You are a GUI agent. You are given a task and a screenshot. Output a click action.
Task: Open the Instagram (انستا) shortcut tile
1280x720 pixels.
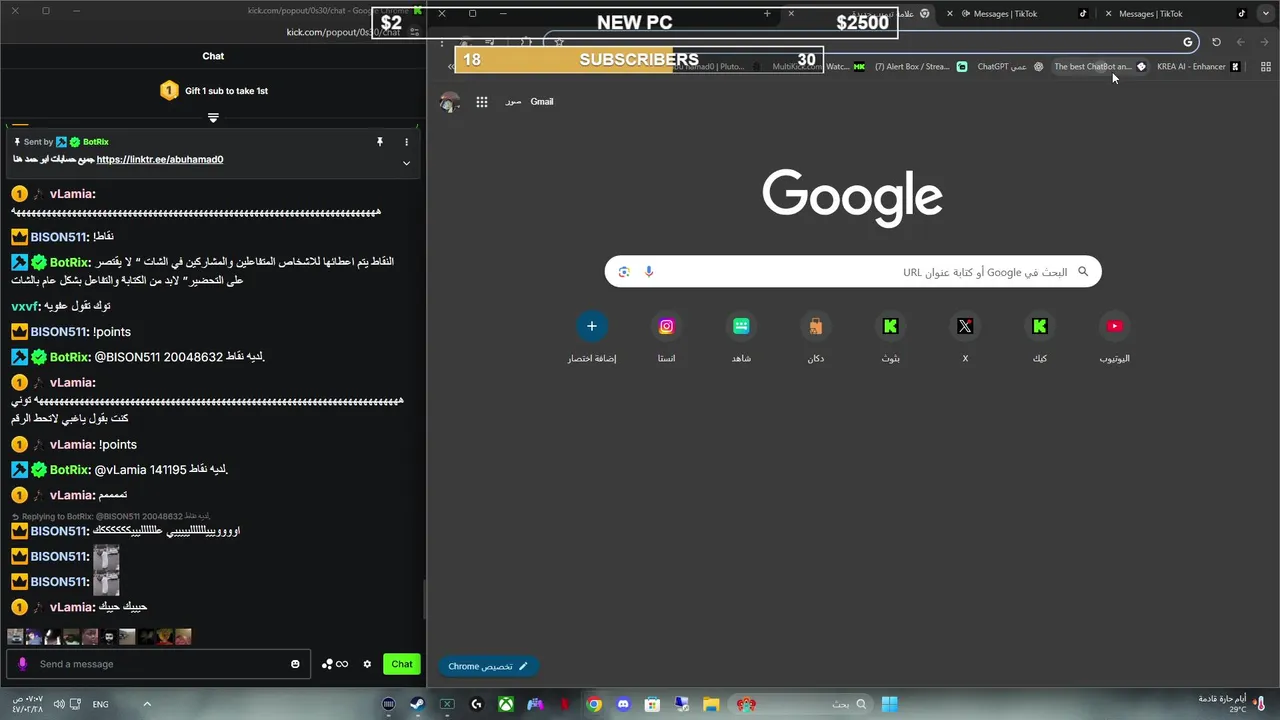[667, 337]
